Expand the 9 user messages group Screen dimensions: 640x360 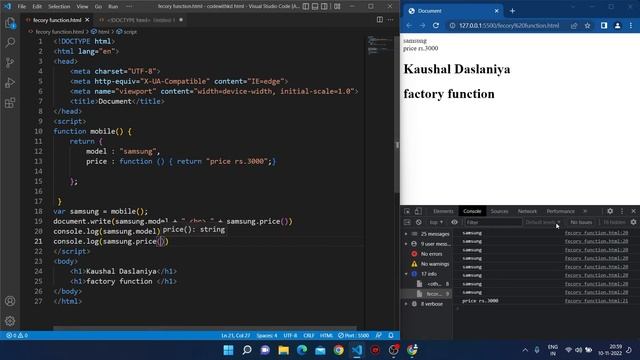[x=406, y=244]
